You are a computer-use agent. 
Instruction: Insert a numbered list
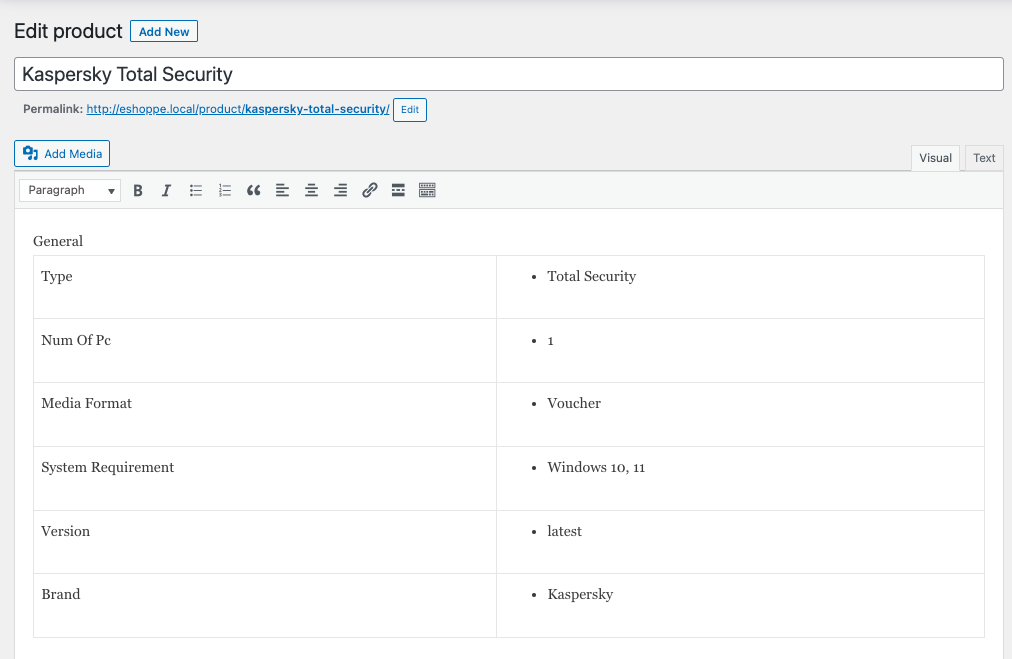pyautogui.click(x=225, y=190)
